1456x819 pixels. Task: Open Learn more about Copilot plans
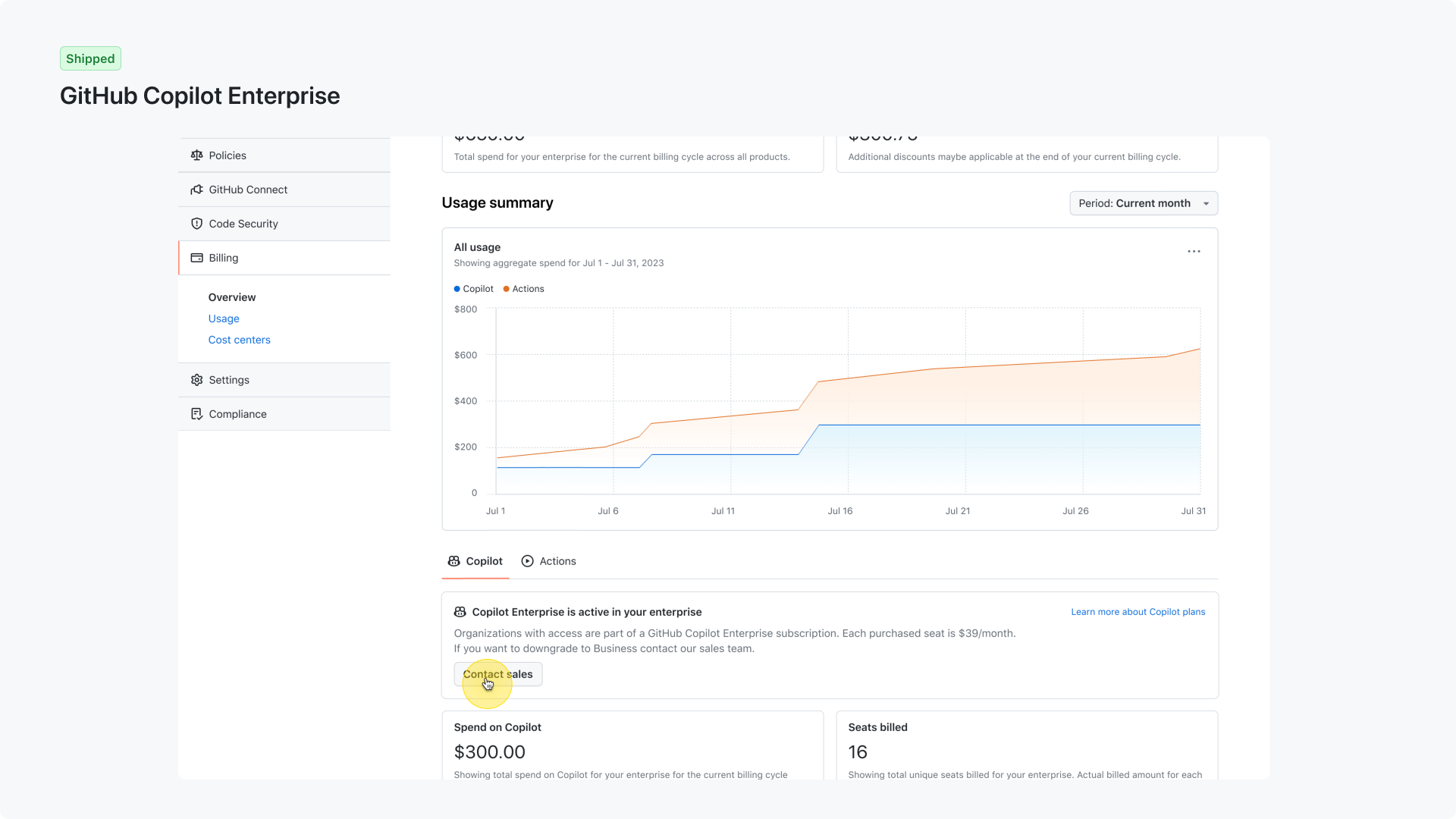pyautogui.click(x=1137, y=612)
